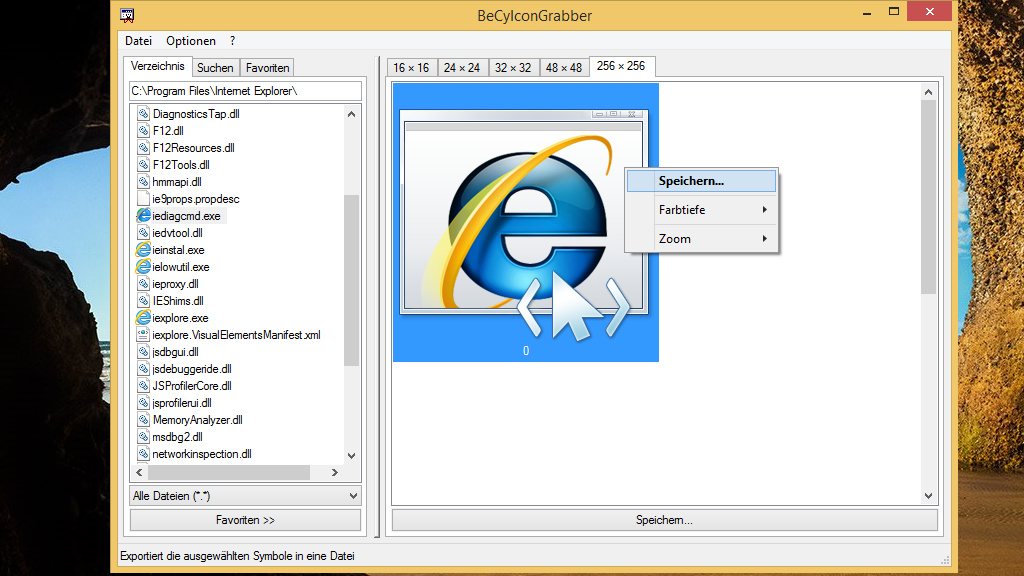Click the DiagnosticsTap.dll file icon

pos(144,114)
